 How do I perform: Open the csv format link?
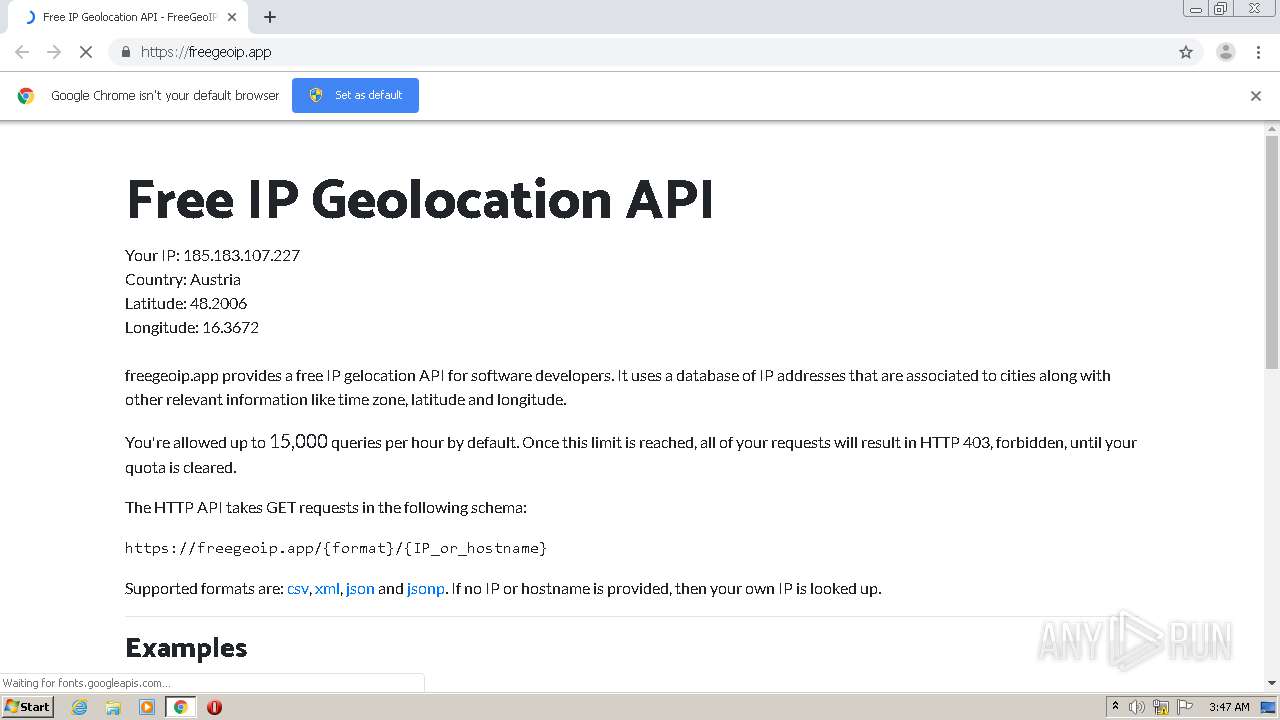click(298, 589)
